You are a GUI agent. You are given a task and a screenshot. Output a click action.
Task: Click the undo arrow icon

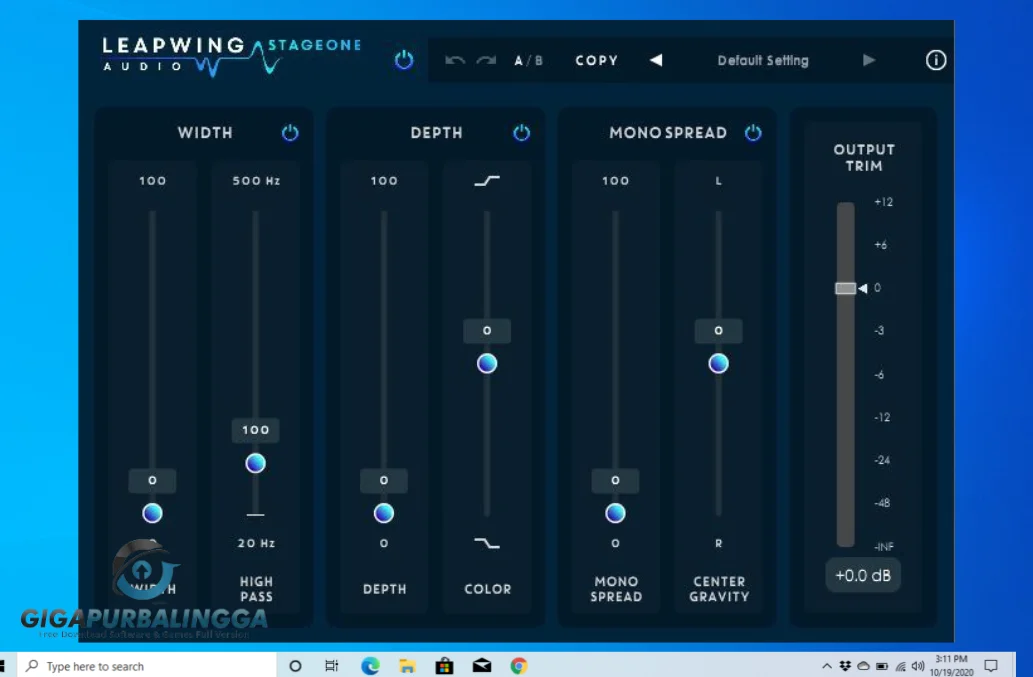[x=455, y=61]
